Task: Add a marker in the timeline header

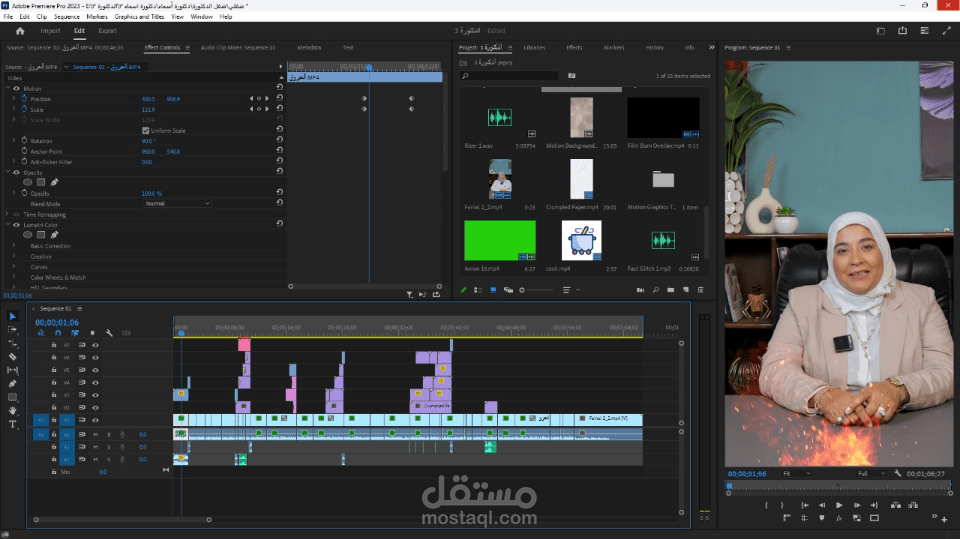Action: point(92,333)
